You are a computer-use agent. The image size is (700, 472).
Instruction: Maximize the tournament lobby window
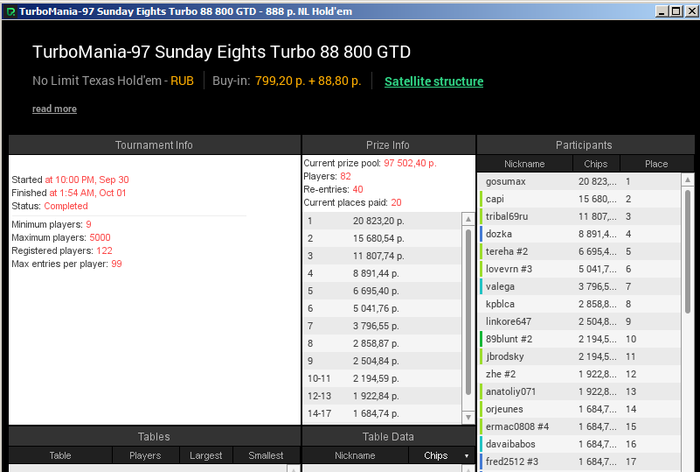coord(676,11)
